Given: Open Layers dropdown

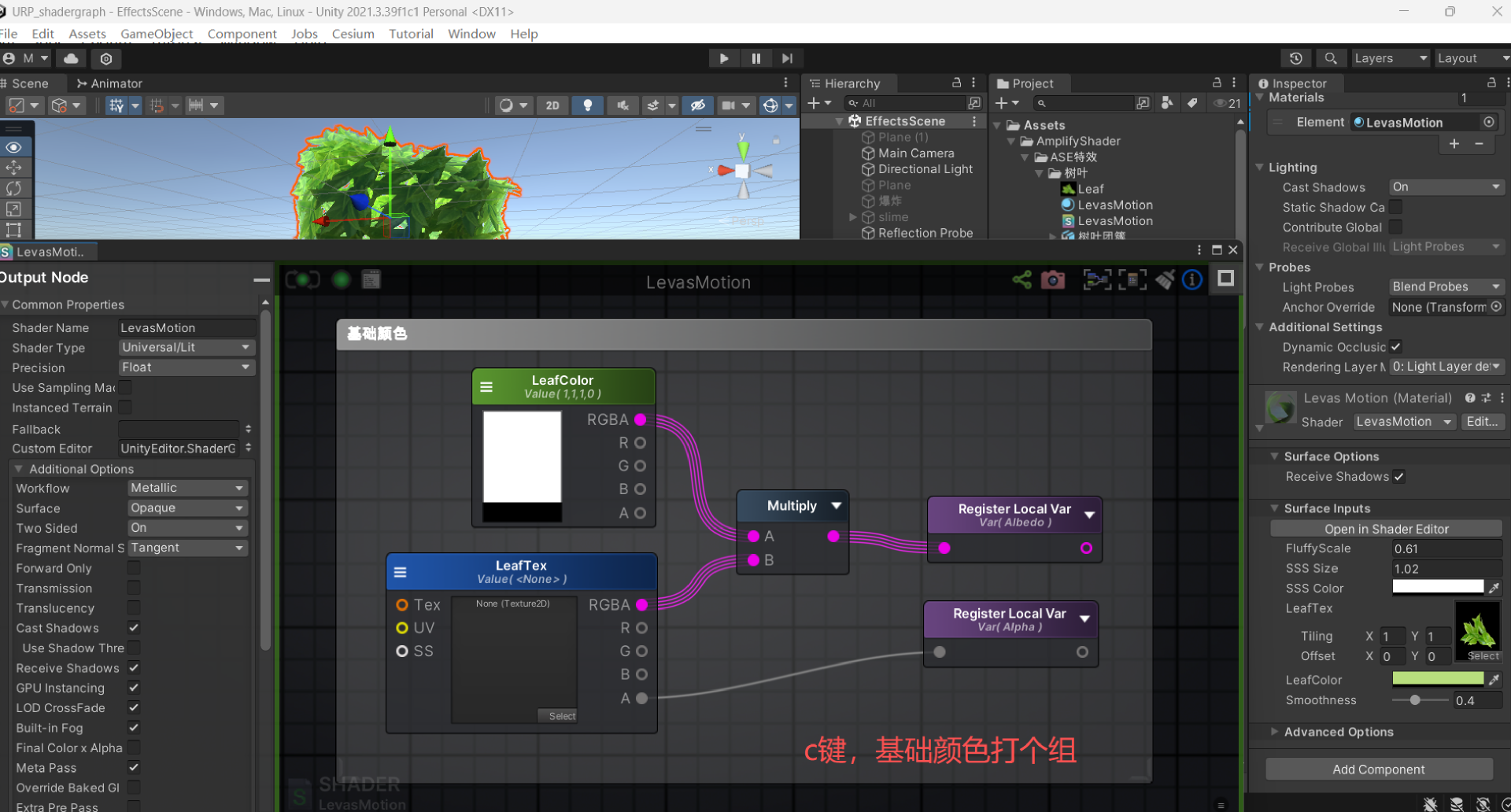Looking at the screenshot, I should click(x=1390, y=58).
